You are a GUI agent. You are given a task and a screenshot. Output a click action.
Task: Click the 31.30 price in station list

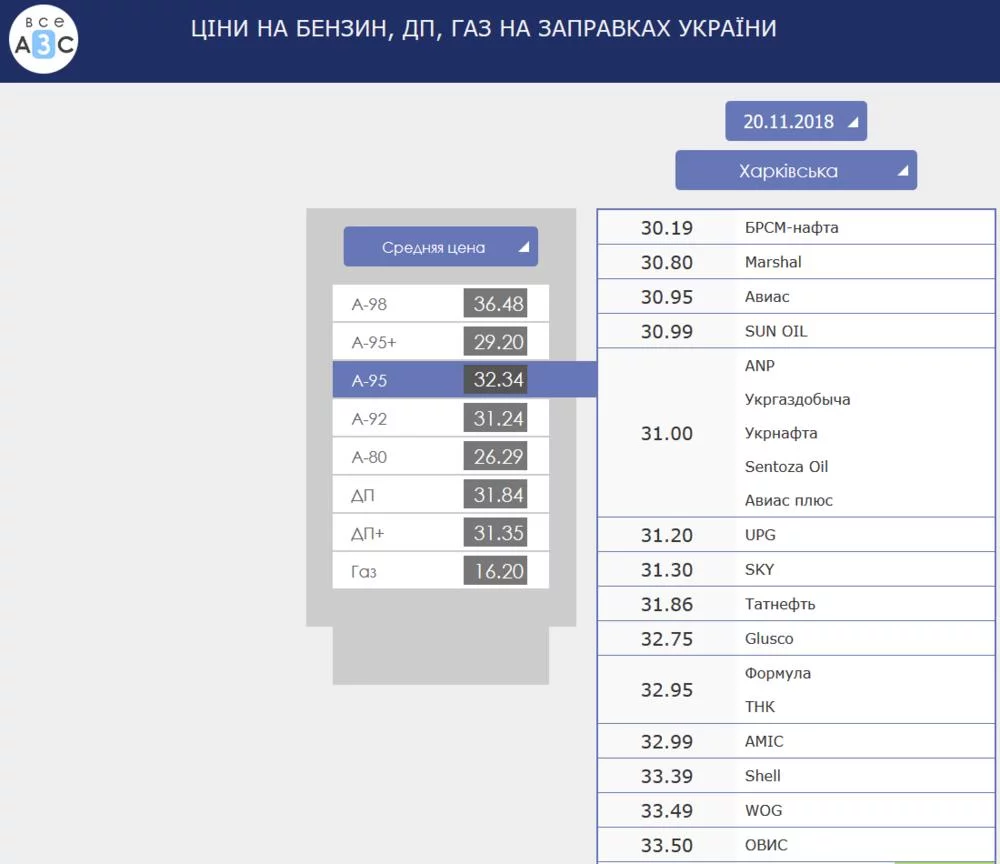[666, 569]
